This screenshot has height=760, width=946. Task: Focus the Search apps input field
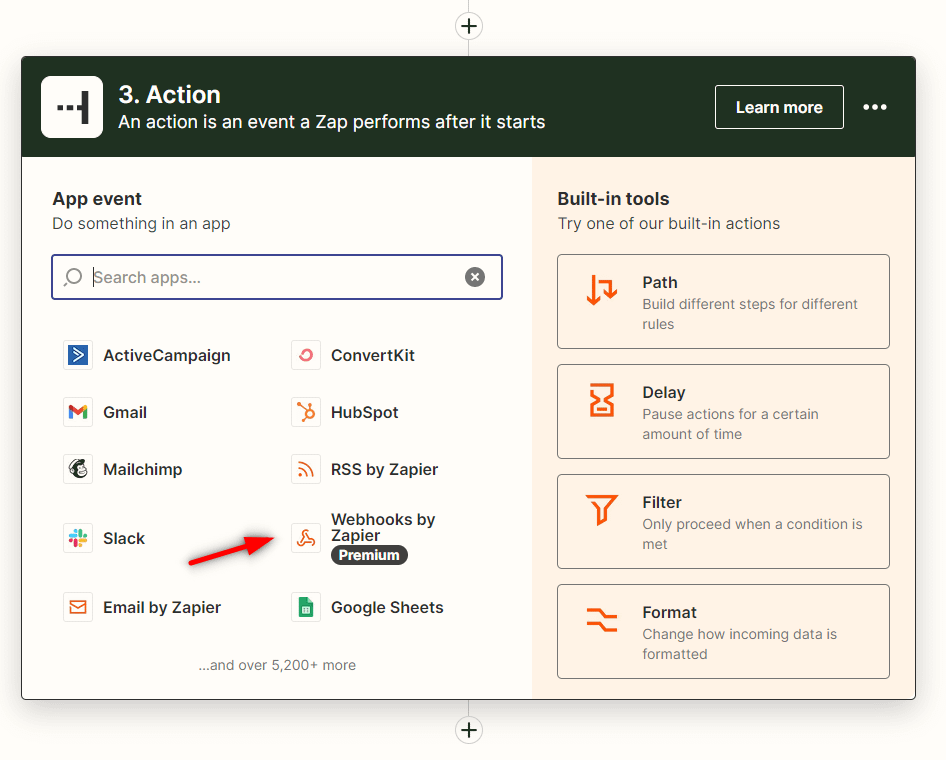point(277,277)
